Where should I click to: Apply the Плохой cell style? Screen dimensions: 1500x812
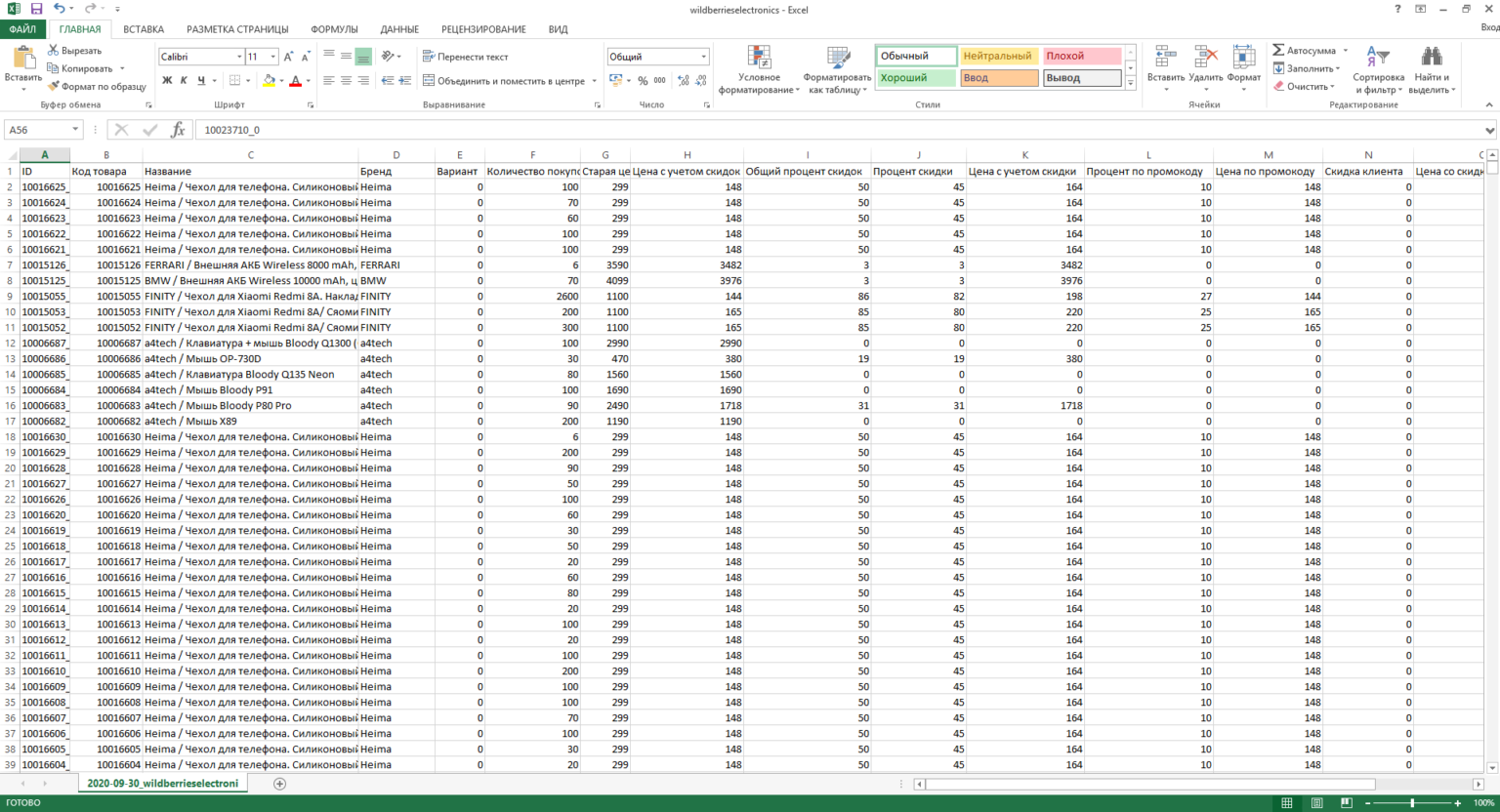tap(1081, 57)
